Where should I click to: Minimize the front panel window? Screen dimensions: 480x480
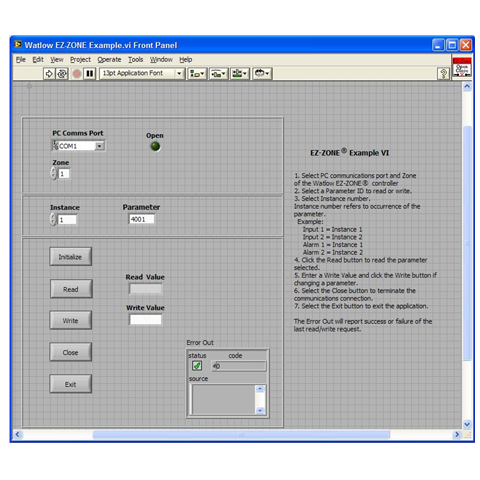438,45
